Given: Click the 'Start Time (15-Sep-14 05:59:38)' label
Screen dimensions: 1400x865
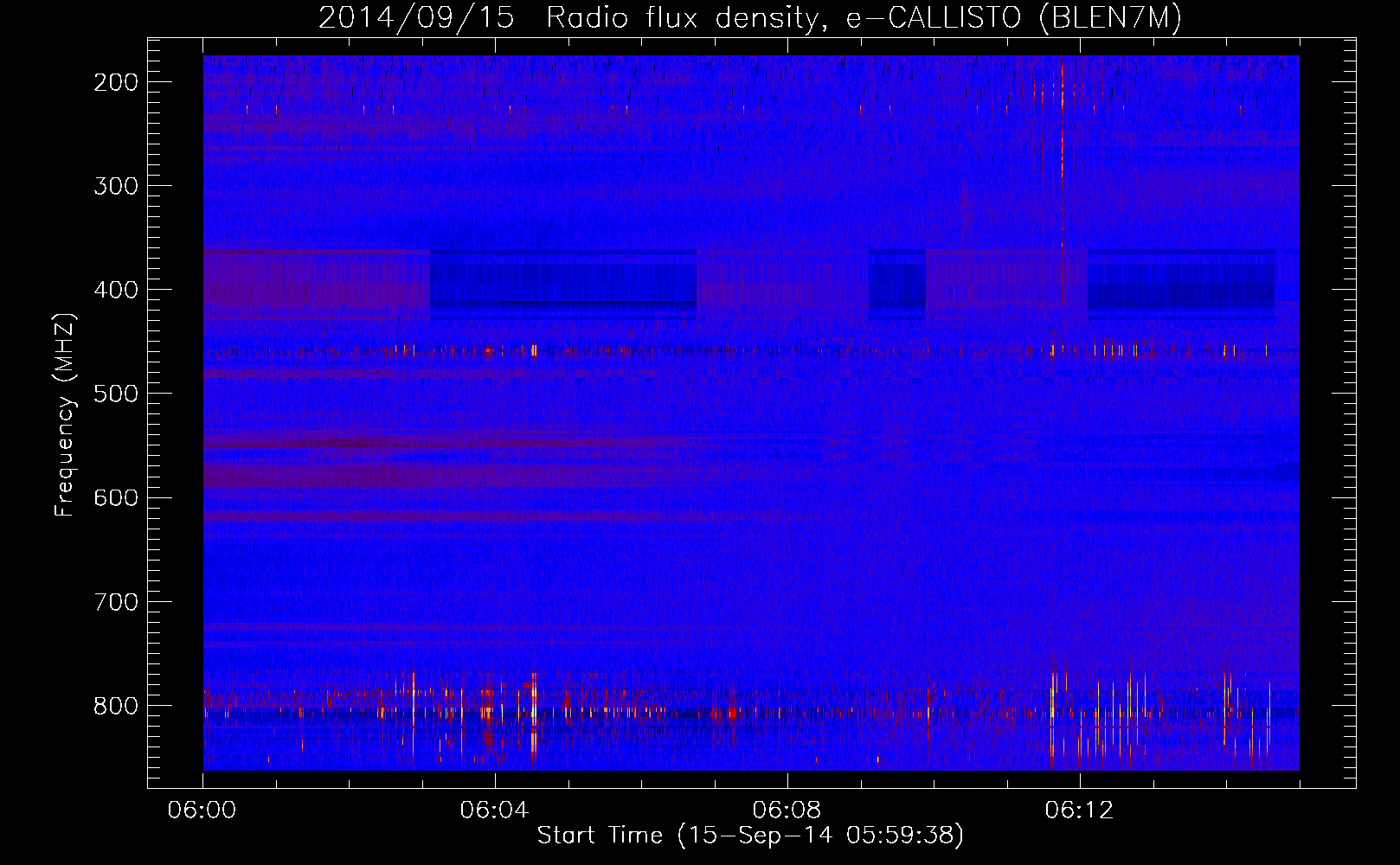Looking at the screenshot, I should (750, 836).
